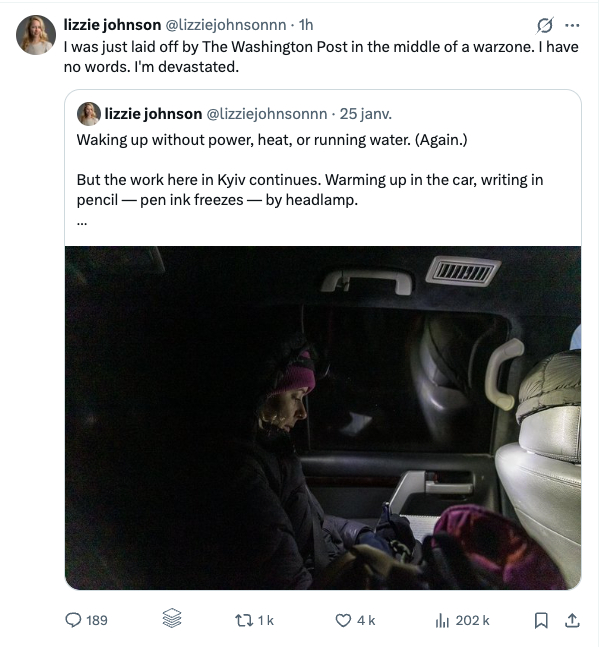The width and height of the screenshot is (600, 647).
Task: Click the bold author name on main tweet
Action: 112,24
